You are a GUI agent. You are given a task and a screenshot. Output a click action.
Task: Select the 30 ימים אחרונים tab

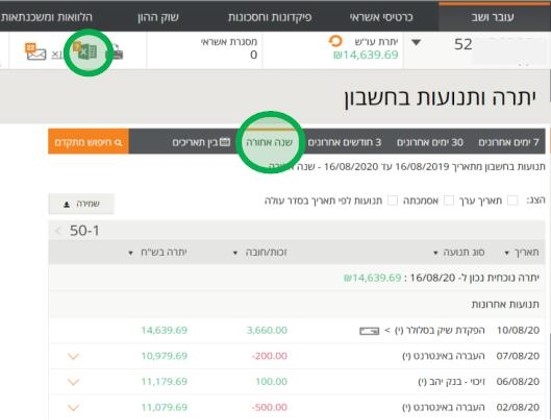[x=430, y=142]
